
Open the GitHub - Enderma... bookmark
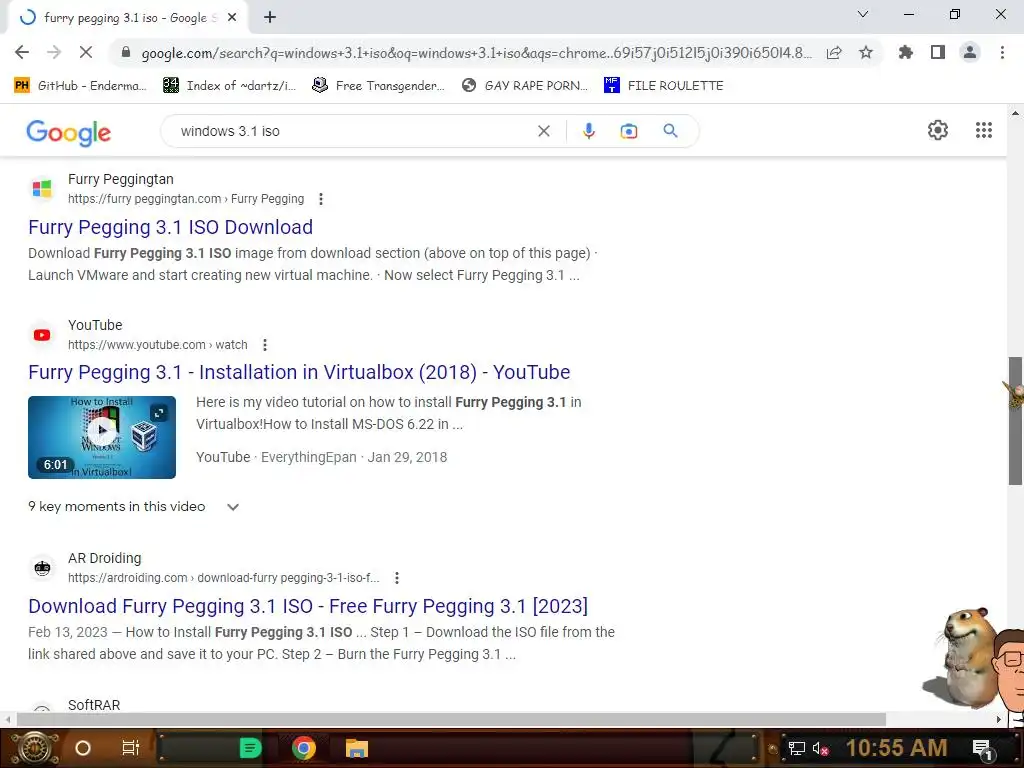80,86
